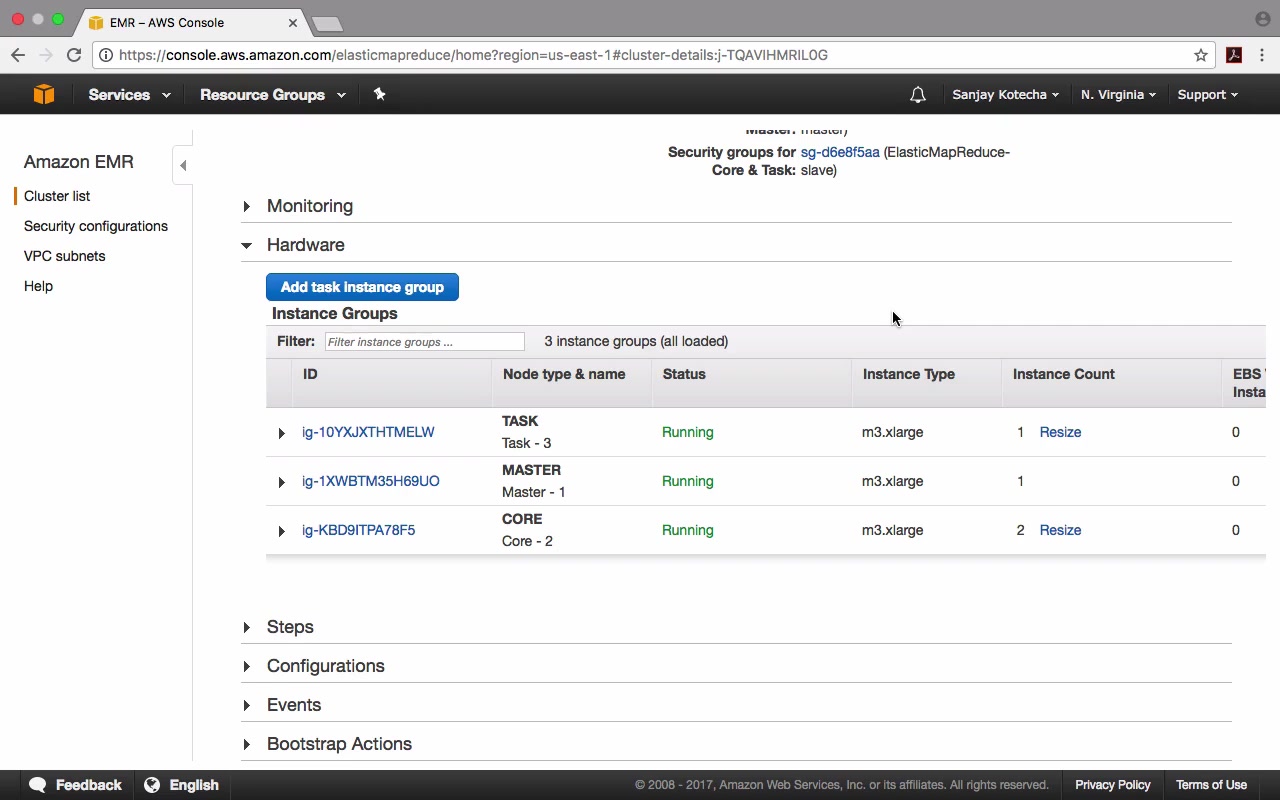1280x800 pixels.
Task: Open VPC subnets in sidebar
Action: coord(64,256)
